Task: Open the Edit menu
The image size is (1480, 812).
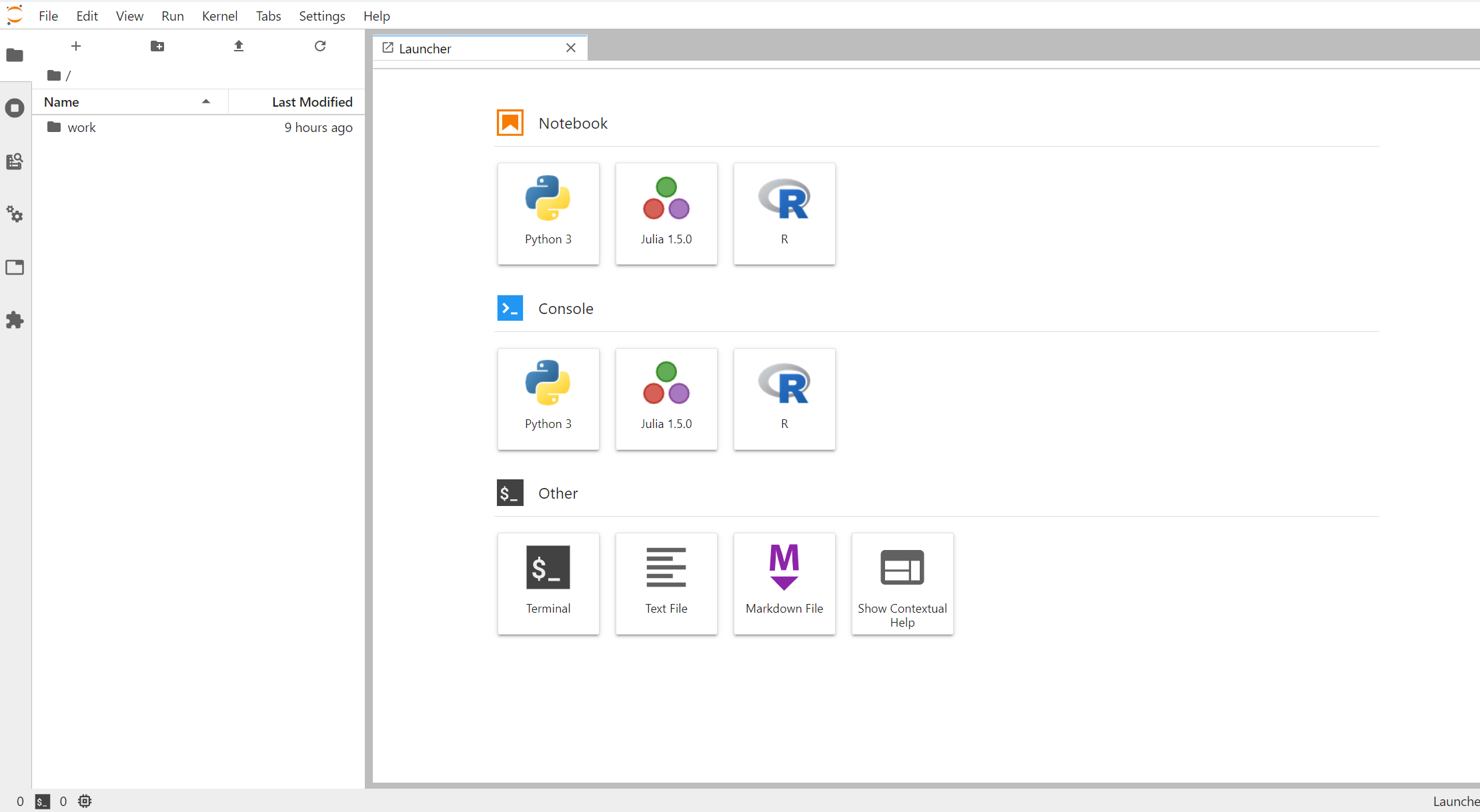Action: click(87, 16)
